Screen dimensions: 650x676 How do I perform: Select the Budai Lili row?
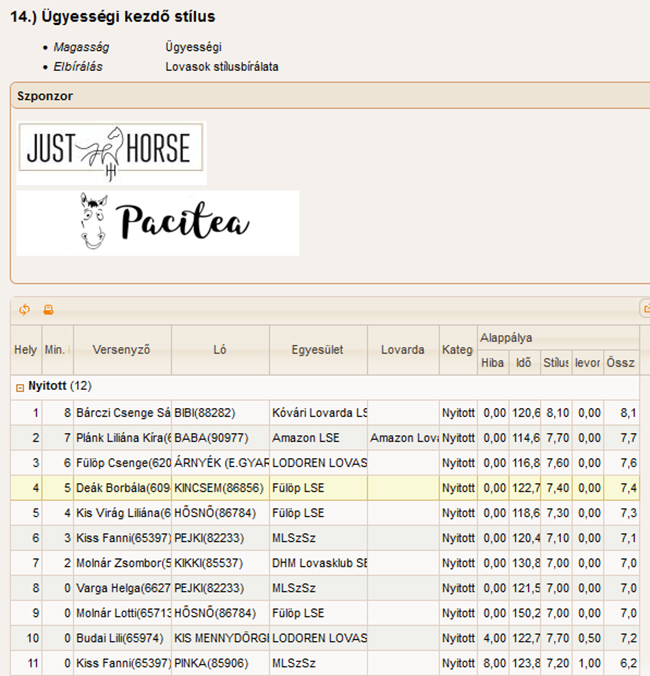122,637
